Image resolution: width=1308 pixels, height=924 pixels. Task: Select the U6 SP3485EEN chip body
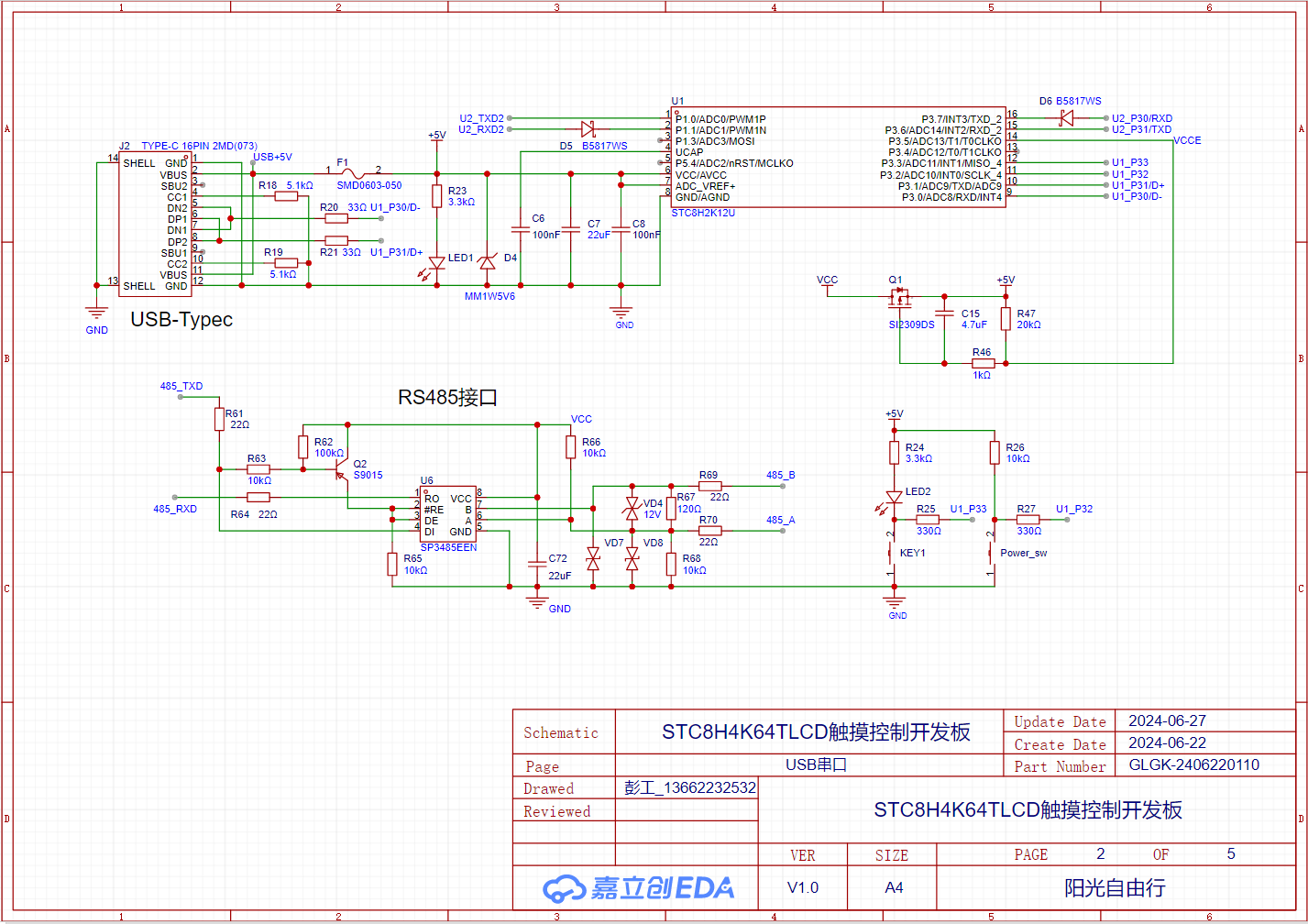click(x=448, y=514)
